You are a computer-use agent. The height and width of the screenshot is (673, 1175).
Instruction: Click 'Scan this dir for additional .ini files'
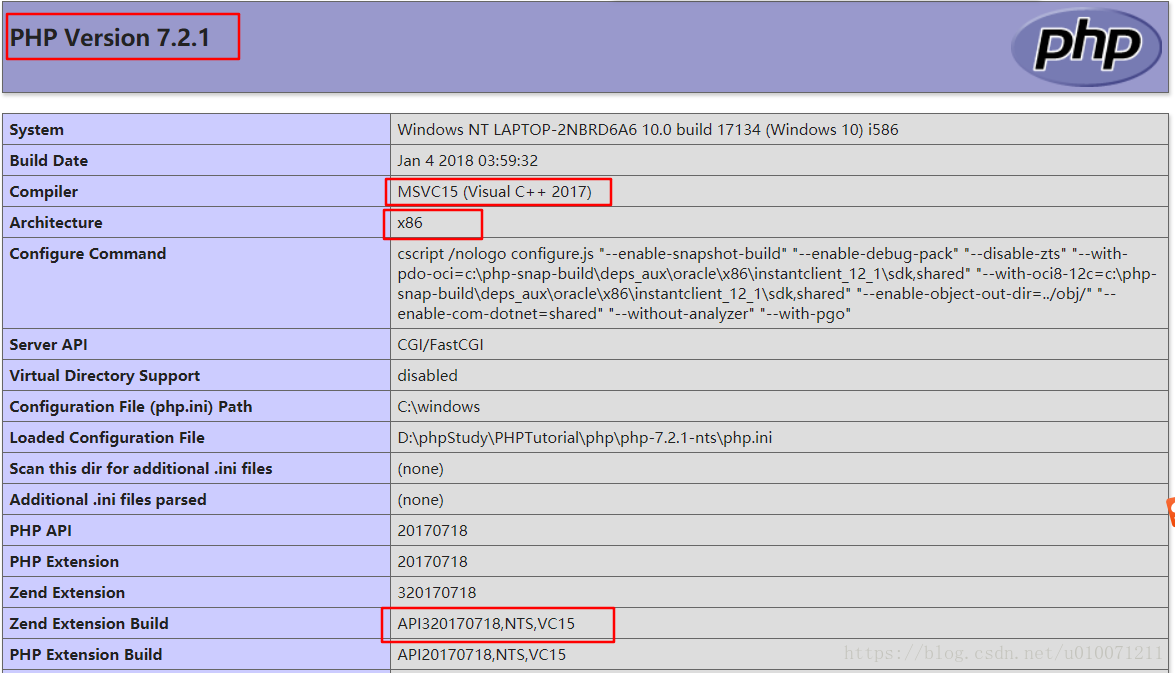coord(141,468)
